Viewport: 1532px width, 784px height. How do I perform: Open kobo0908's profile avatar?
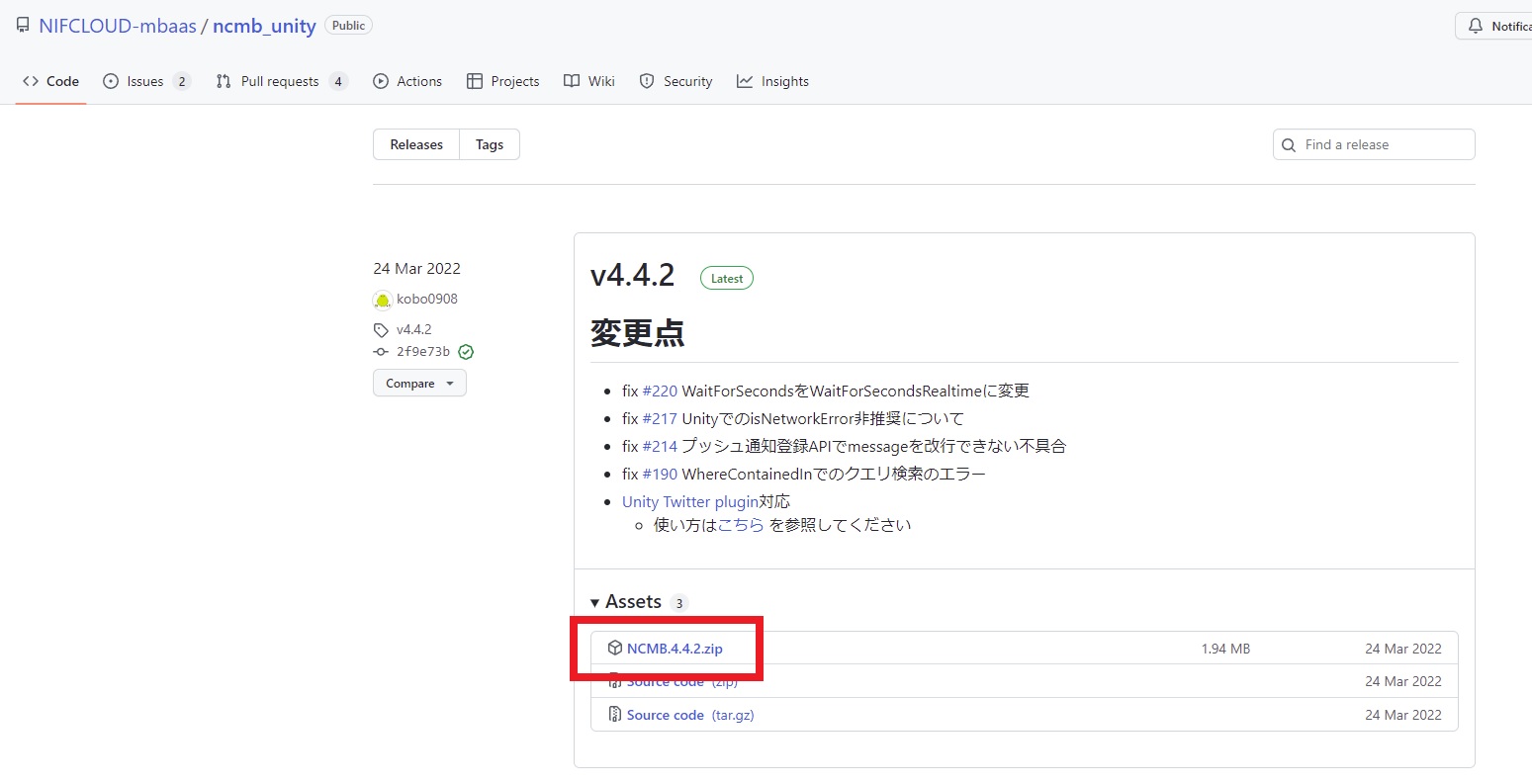tap(383, 299)
